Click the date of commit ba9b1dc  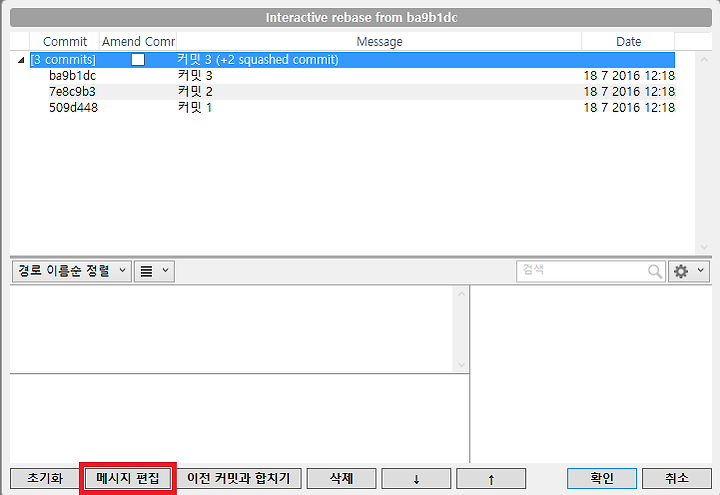pyautogui.click(x=629, y=76)
